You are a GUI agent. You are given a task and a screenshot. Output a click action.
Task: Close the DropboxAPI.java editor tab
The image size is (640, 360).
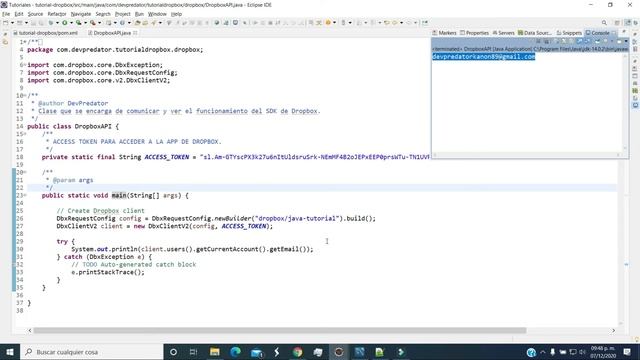(x=135, y=33)
